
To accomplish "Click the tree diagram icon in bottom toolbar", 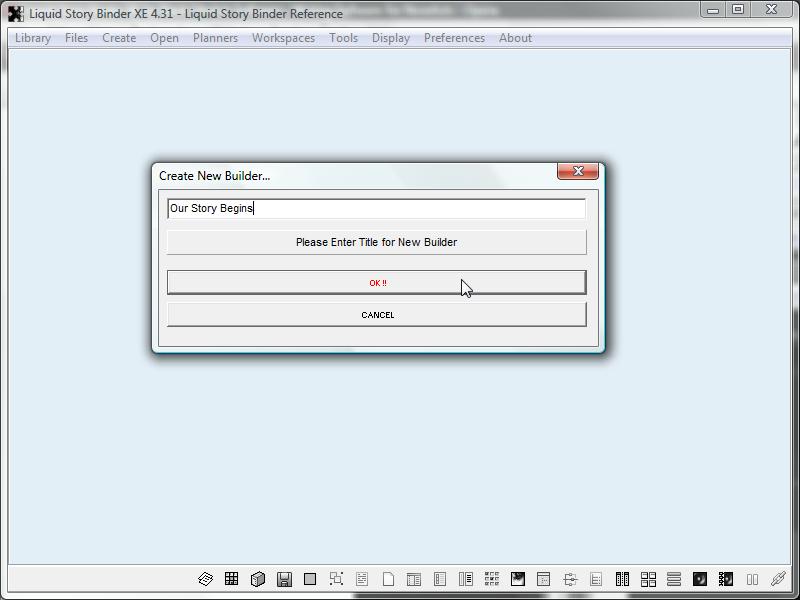I will coord(570,579).
